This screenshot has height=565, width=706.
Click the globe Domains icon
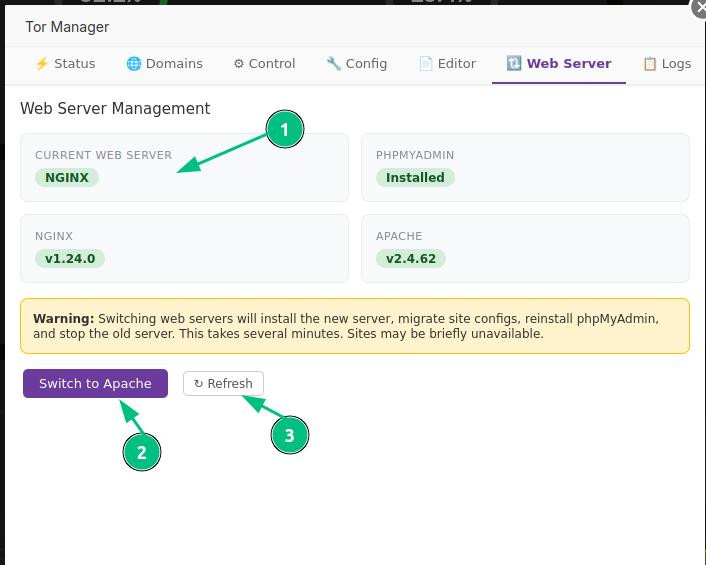tap(134, 63)
